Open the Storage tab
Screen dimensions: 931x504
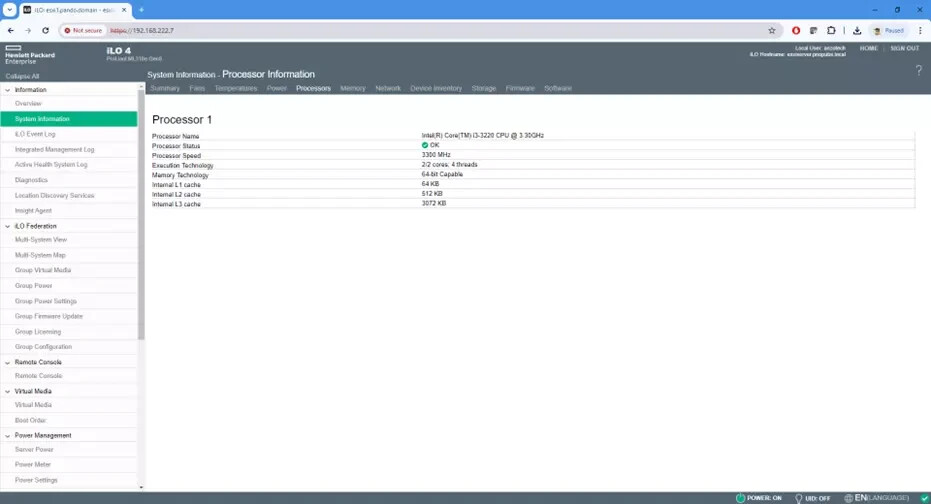(483, 88)
